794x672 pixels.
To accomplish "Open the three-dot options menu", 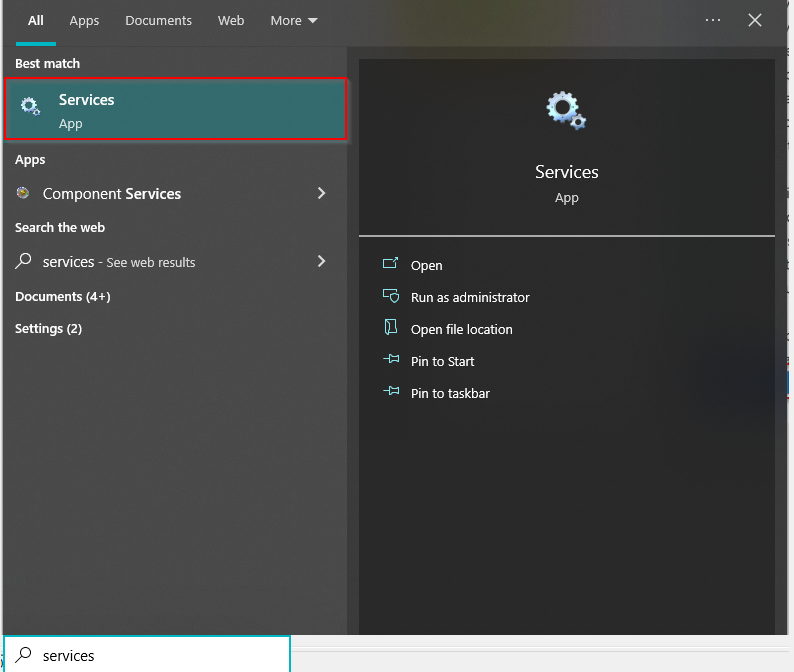I will click(713, 20).
